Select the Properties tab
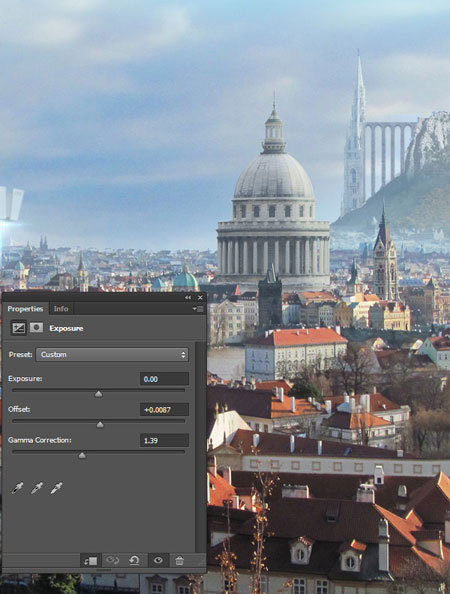The height and width of the screenshot is (594, 450). point(25,309)
